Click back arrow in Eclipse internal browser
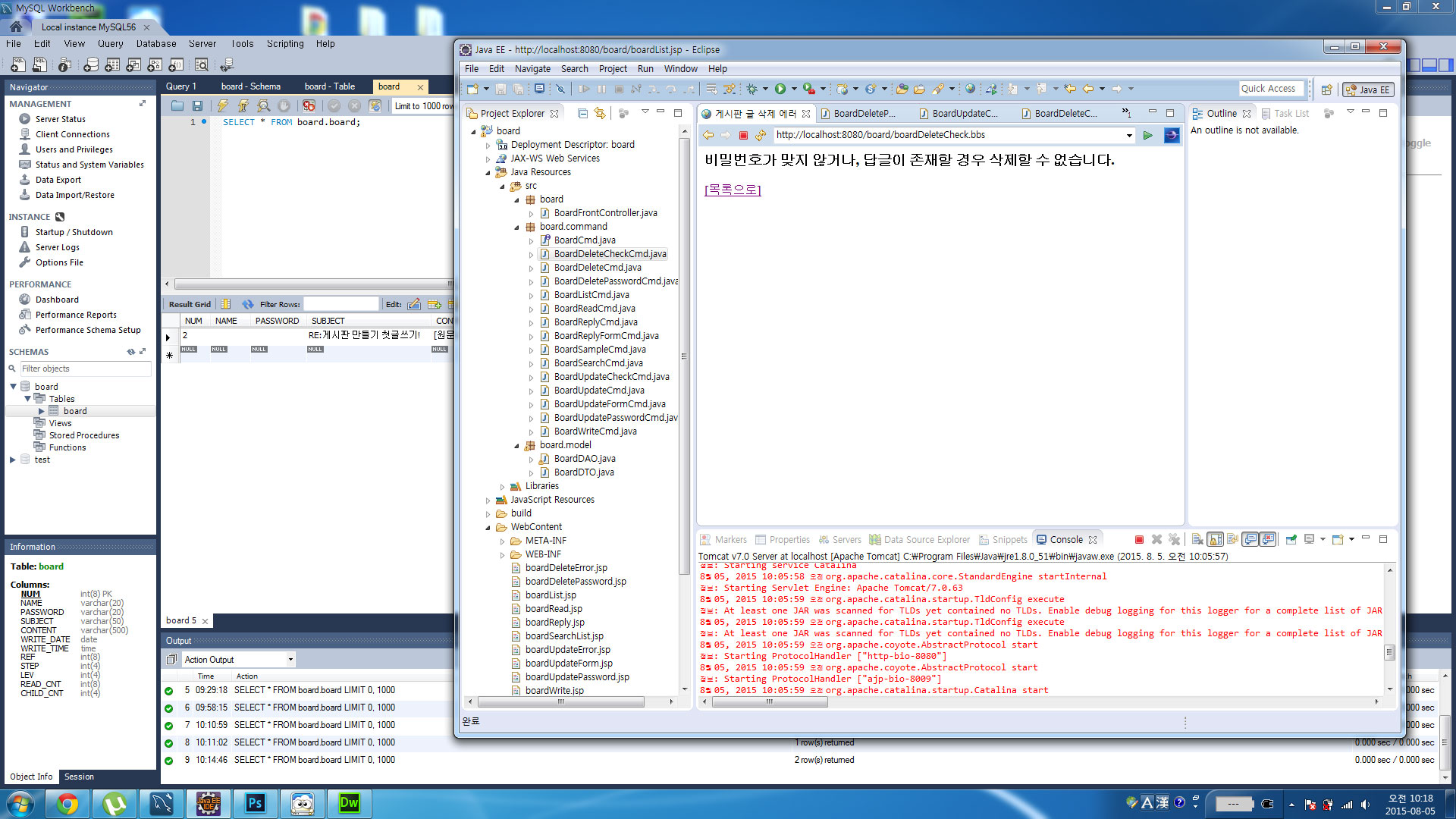Screen dimensions: 1456x819 point(708,135)
